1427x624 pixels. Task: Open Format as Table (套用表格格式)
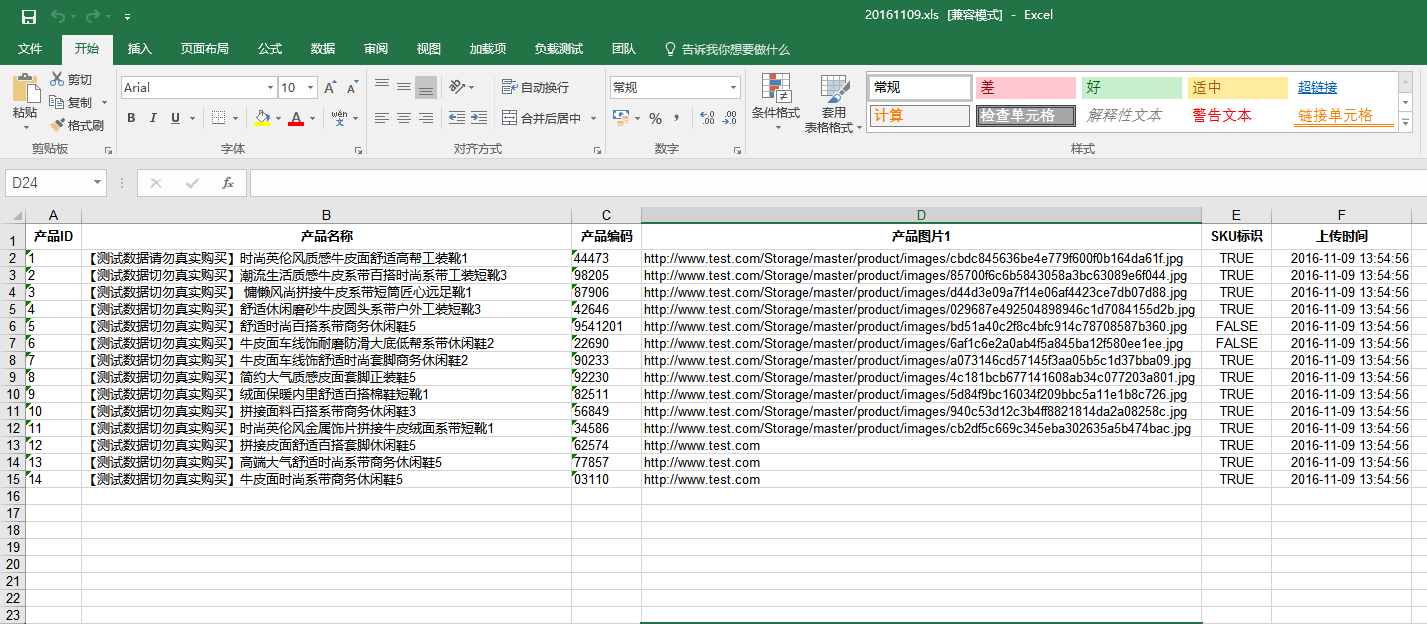point(834,104)
